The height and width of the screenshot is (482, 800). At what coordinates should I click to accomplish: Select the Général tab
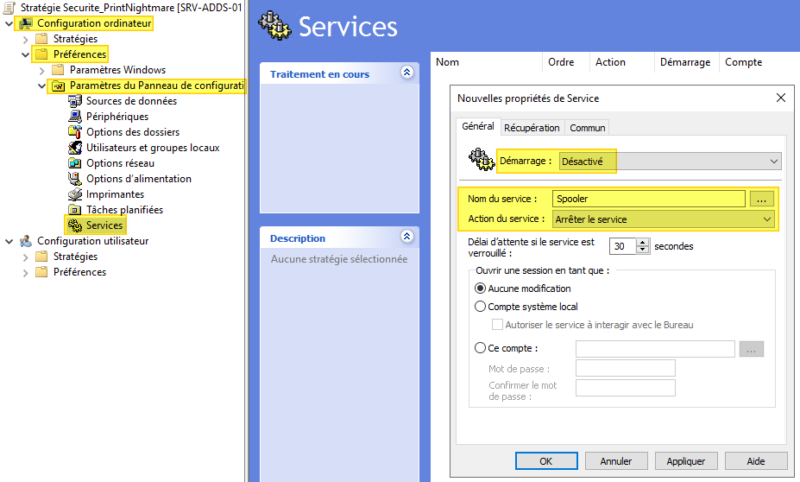[x=478, y=126]
